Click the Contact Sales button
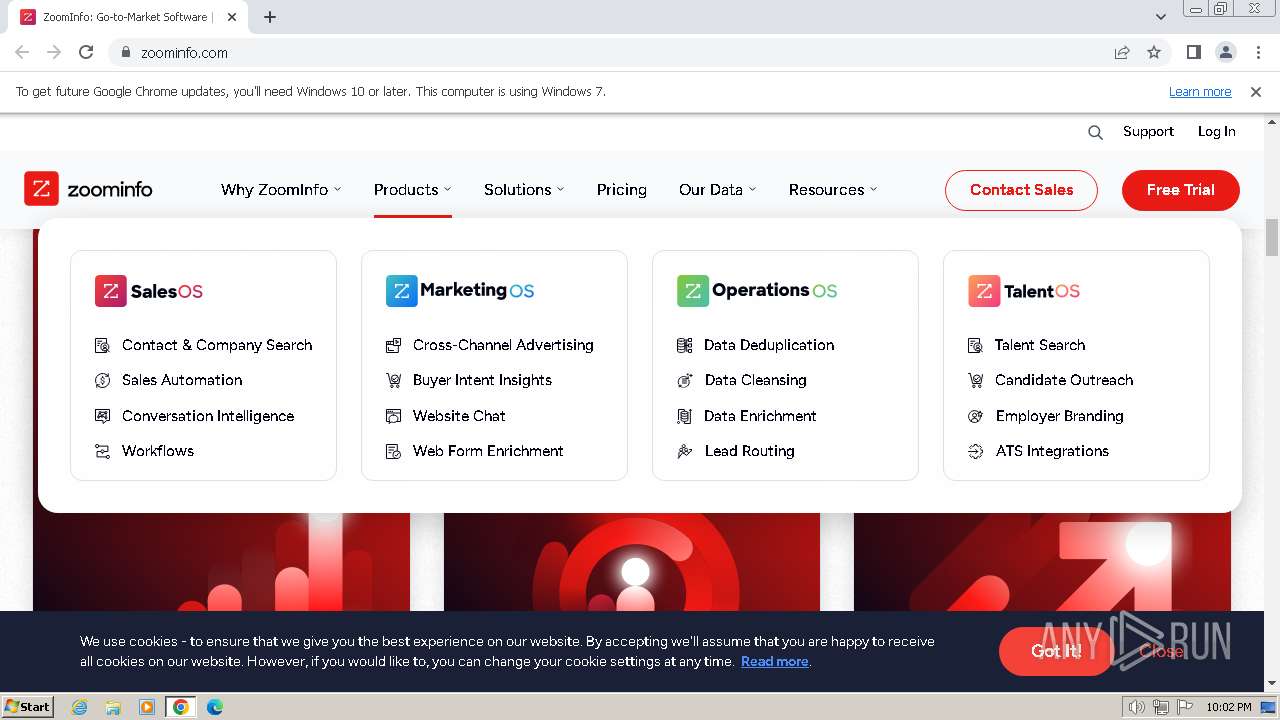The image size is (1280, 720). point(1021,190)
